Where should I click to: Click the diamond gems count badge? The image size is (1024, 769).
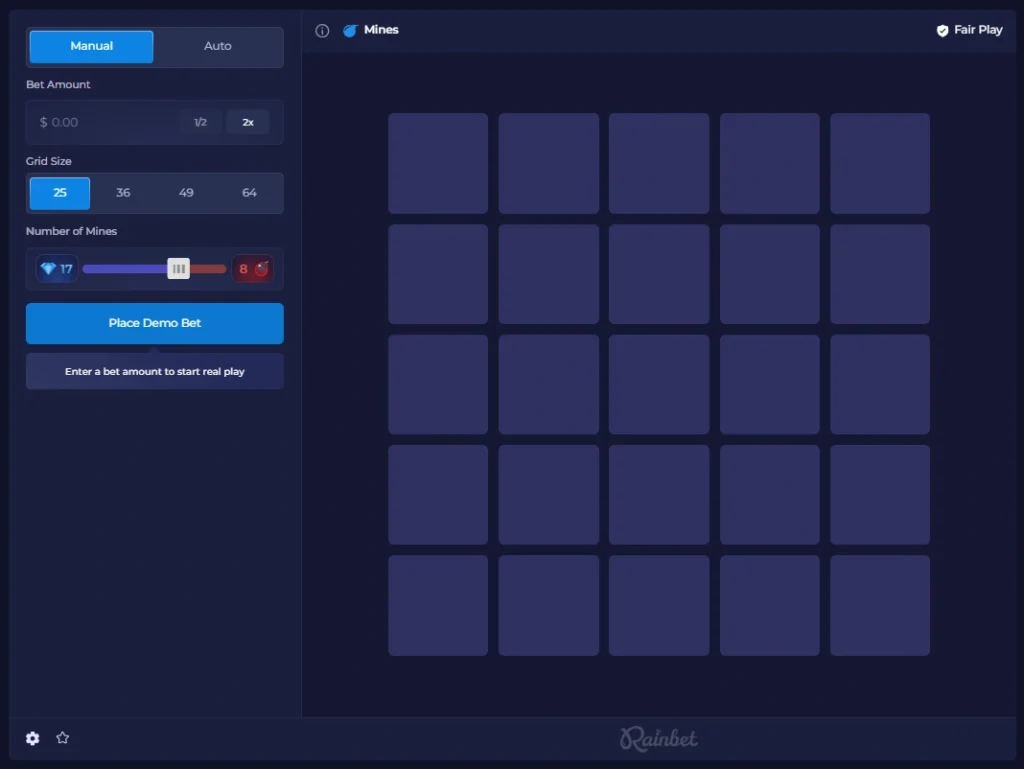[57, 269]
